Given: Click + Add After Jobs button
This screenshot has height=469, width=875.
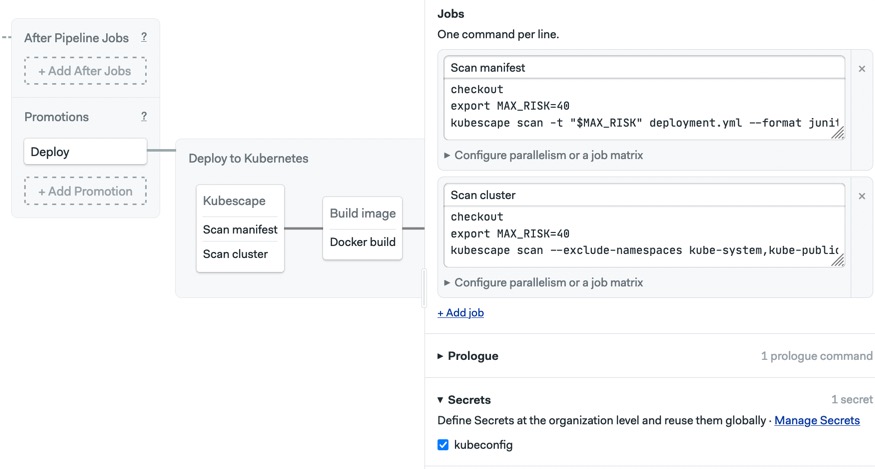Looking at the screenshot, I should tap(85, 71).
